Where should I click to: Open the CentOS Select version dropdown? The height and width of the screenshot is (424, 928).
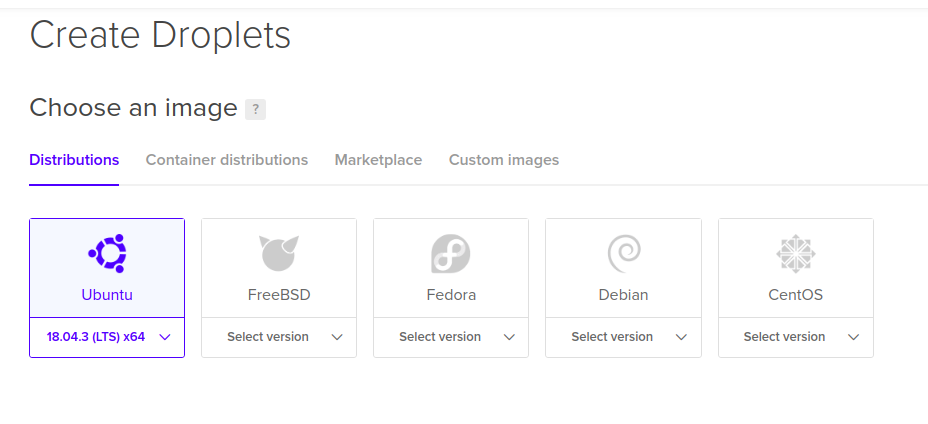pos(795,337)
